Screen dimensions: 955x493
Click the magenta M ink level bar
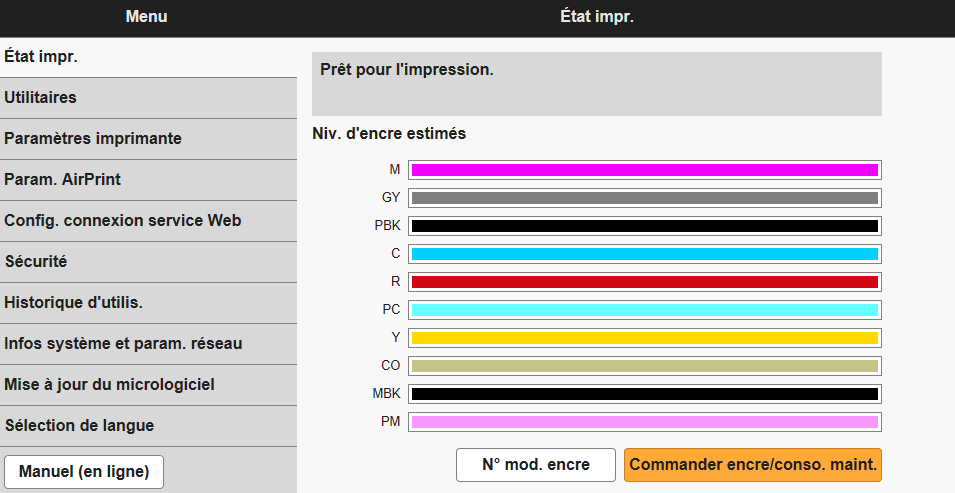[x=644, y=170]
